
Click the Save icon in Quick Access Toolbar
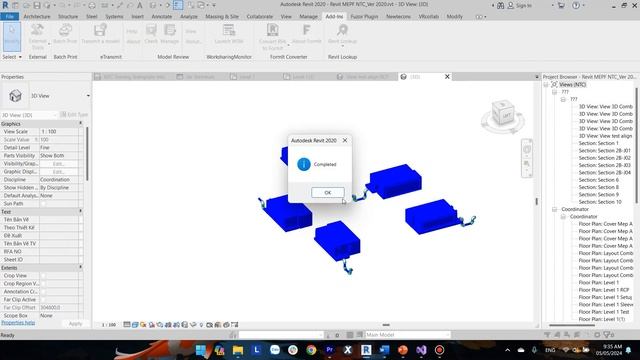coord(37,5)
